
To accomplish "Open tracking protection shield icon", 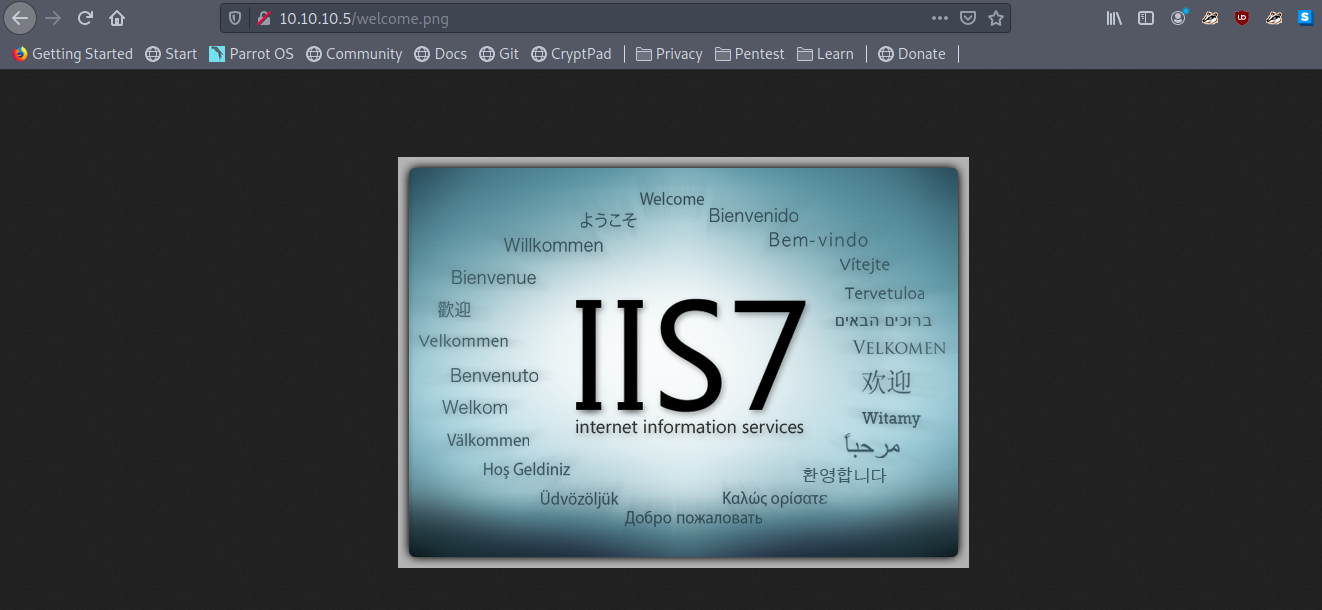I will [x=235, y=18].
